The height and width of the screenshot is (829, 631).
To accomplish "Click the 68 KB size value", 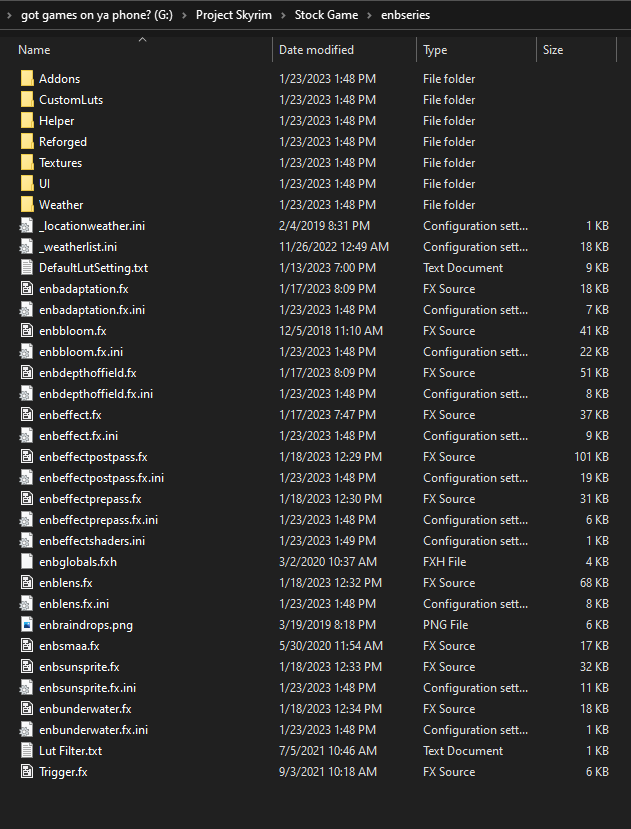I will pyautogui.click(x=595, y=583).
